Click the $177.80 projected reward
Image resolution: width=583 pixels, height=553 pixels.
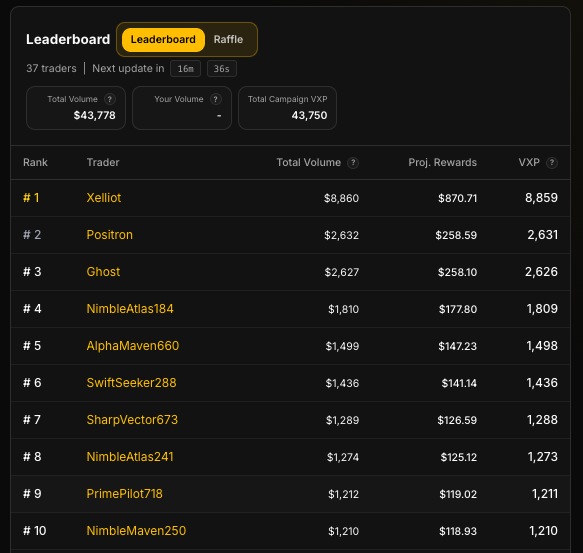458,309
